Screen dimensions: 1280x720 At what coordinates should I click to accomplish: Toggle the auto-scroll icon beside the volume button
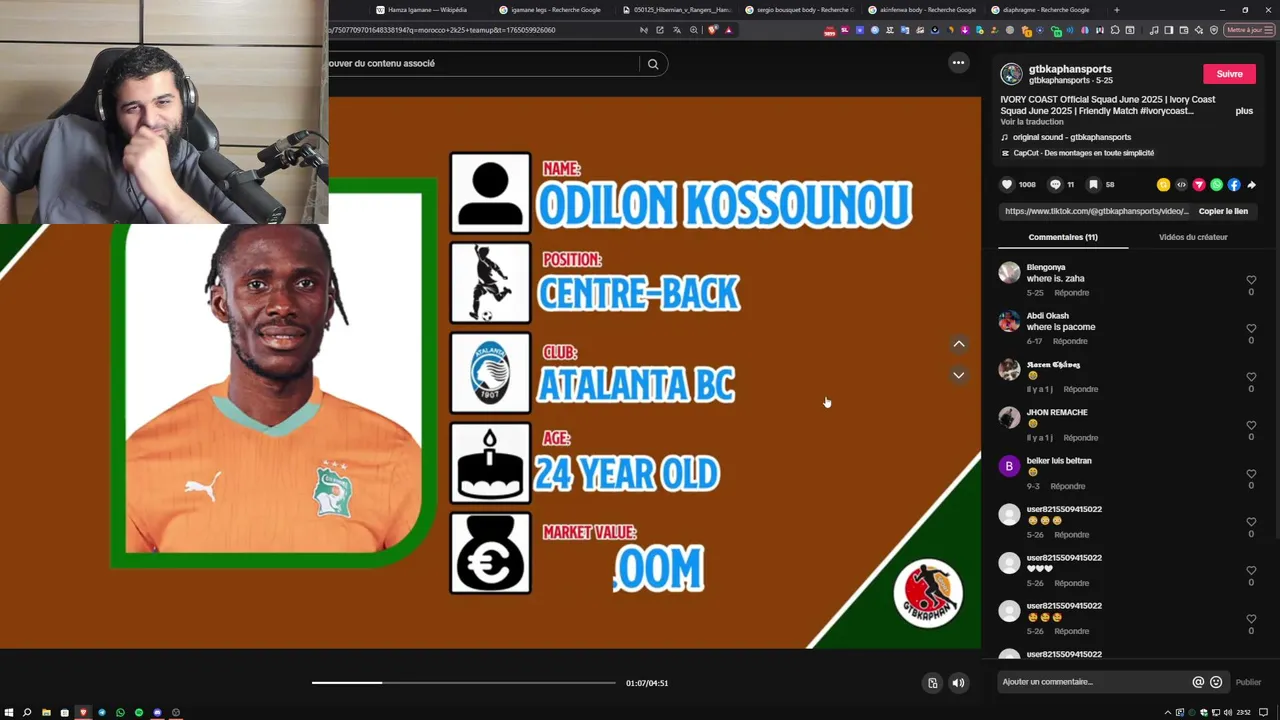click(932, 683)
